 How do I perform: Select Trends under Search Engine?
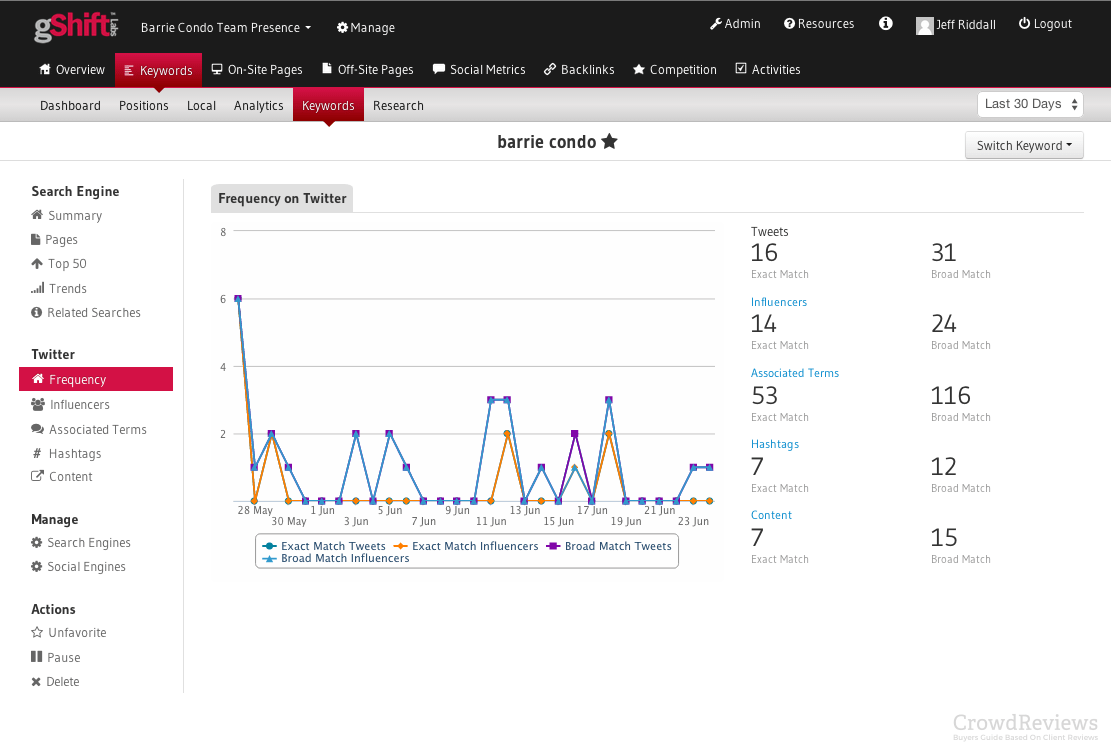tap(67, 288)
